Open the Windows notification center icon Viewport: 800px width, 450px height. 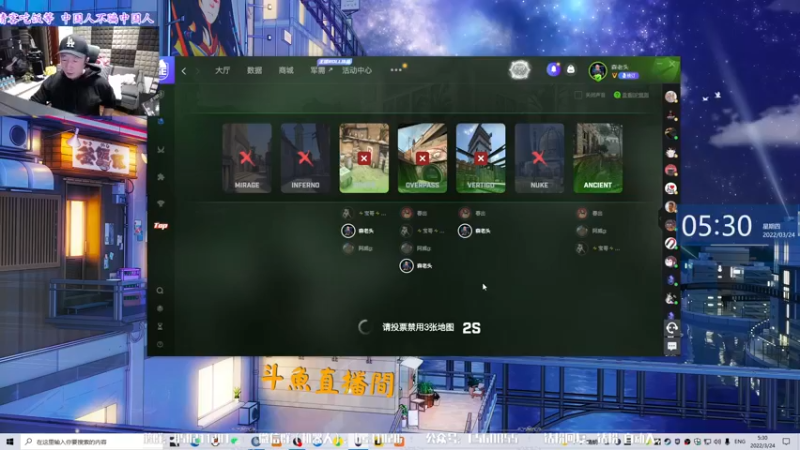coord(786,442)
